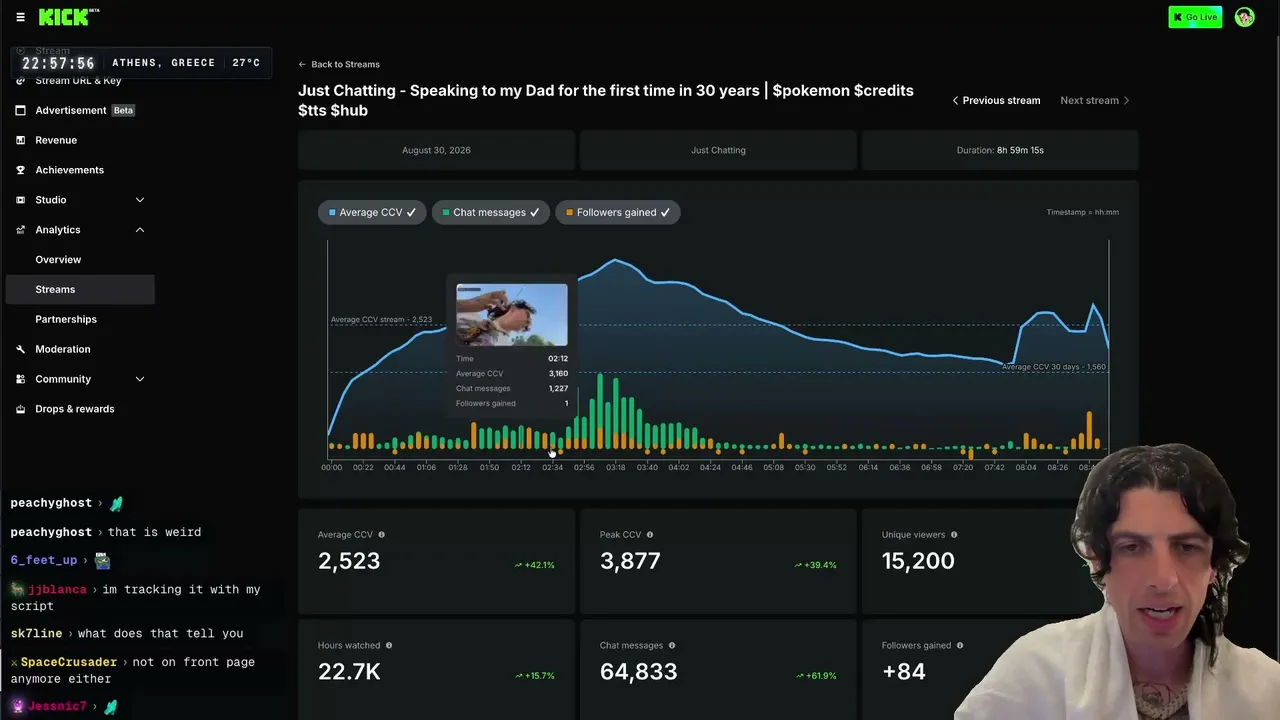Image resolution: width=1280 pixels, height=720 pixels.
Task: Select the Streams analytics page
Action: [80, 289]
